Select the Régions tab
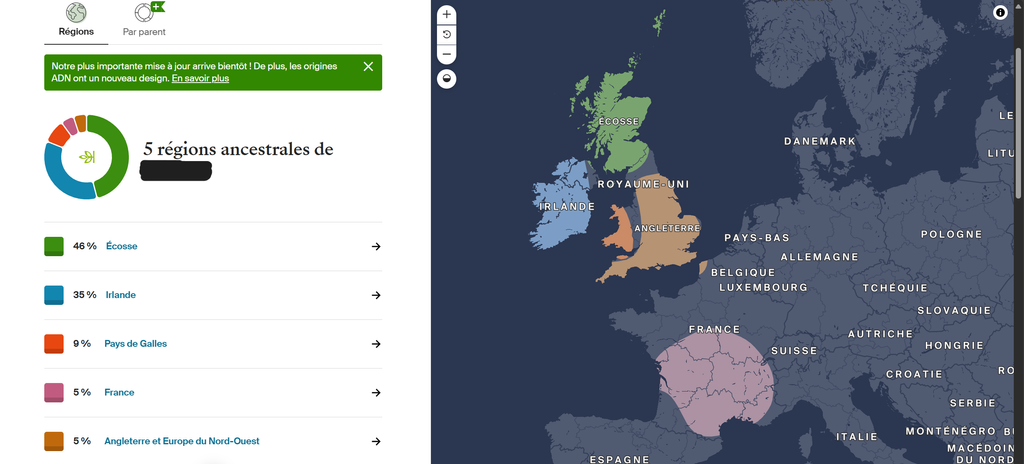 click(x=76, y=31)
